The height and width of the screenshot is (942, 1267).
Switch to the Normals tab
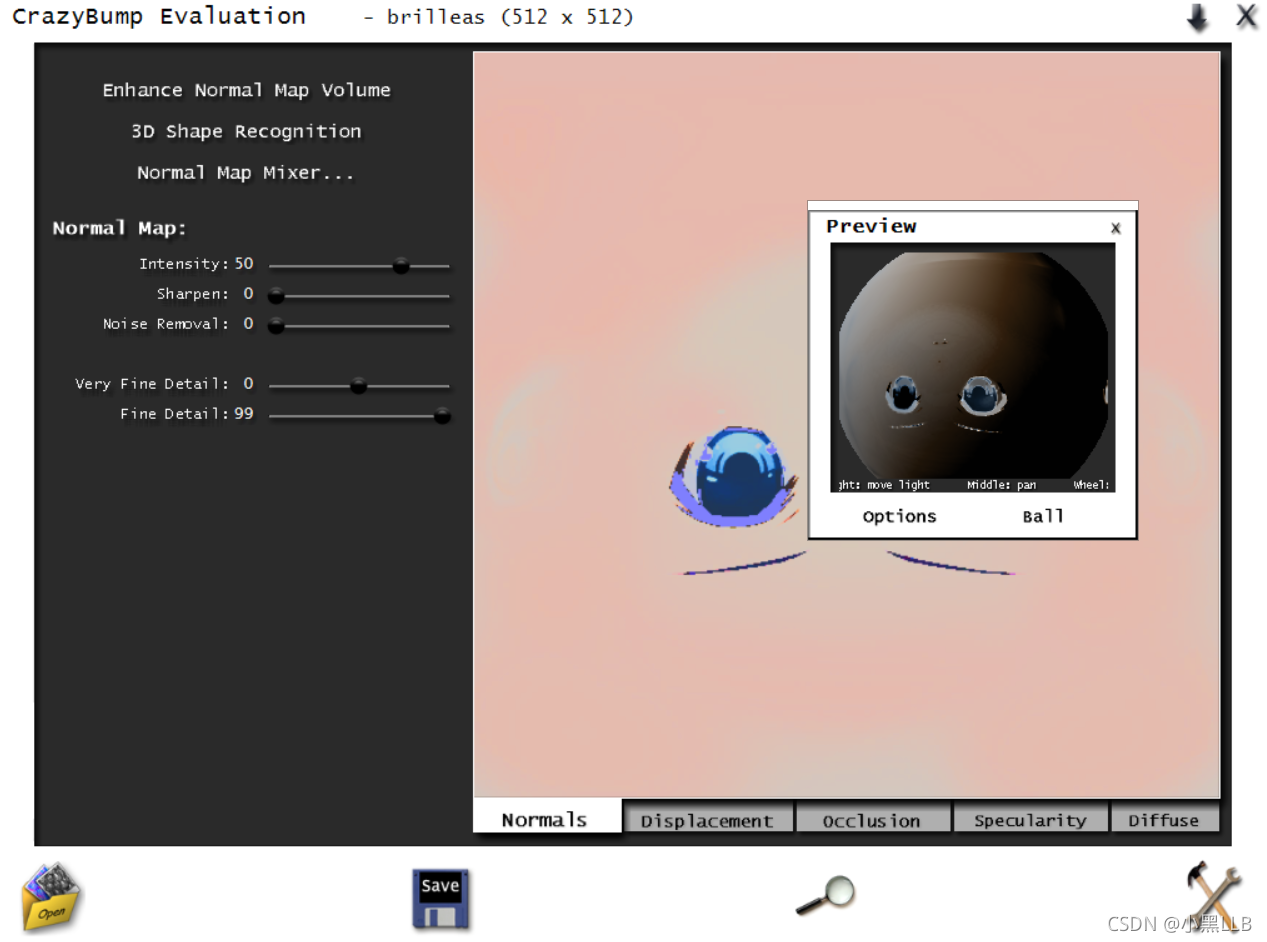pos(546,818)
